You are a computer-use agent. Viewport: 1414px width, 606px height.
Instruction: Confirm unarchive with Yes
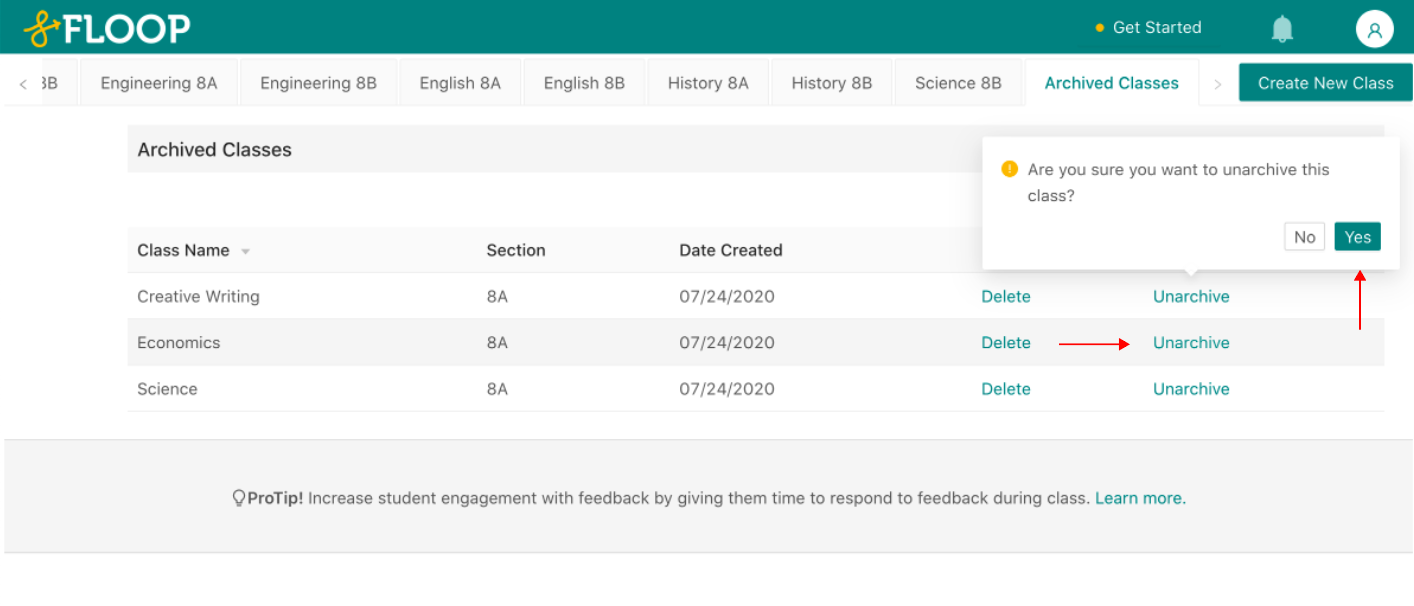(x=1357, y=237)
